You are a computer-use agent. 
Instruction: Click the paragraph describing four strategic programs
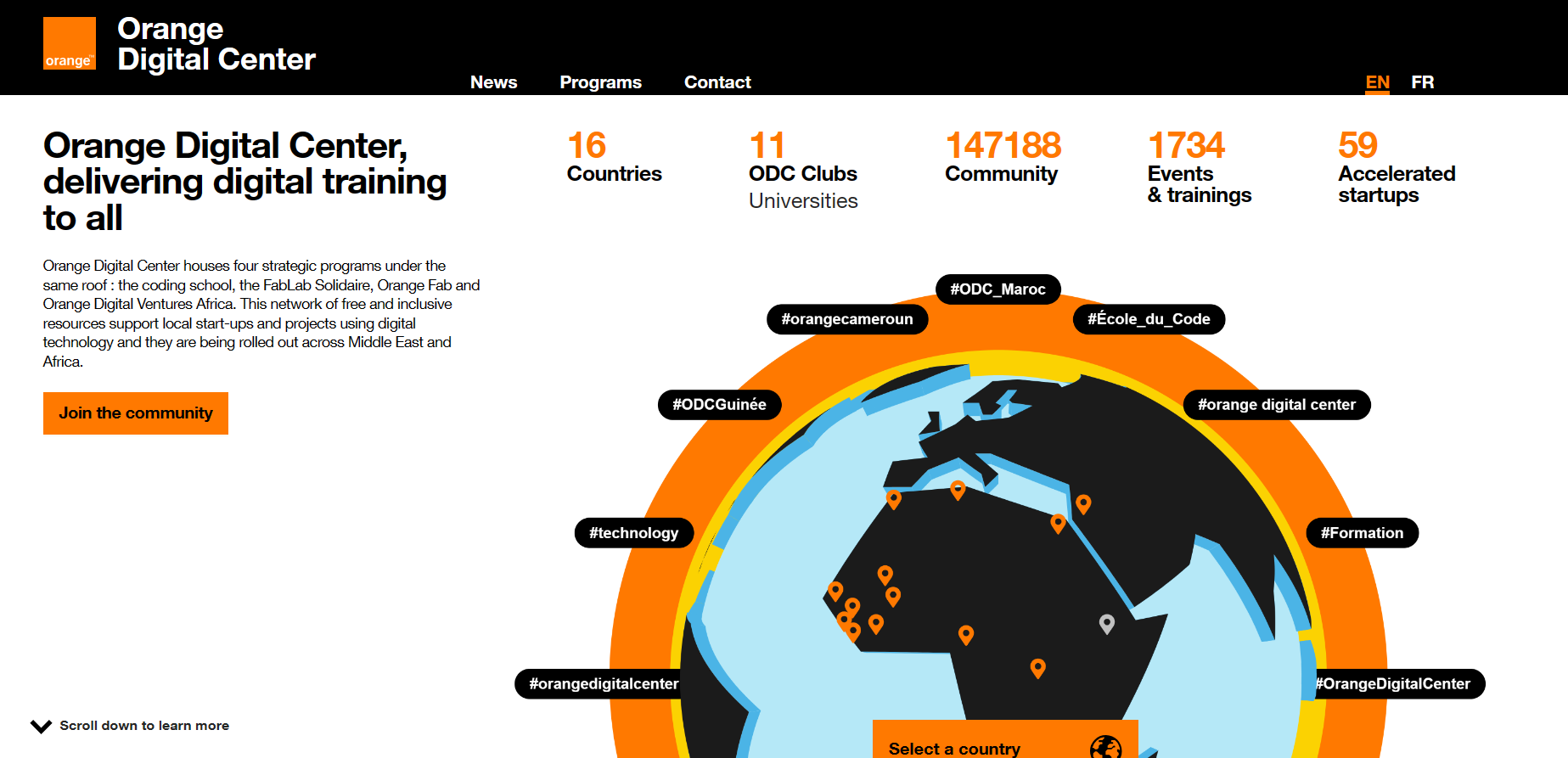(261, 313)
